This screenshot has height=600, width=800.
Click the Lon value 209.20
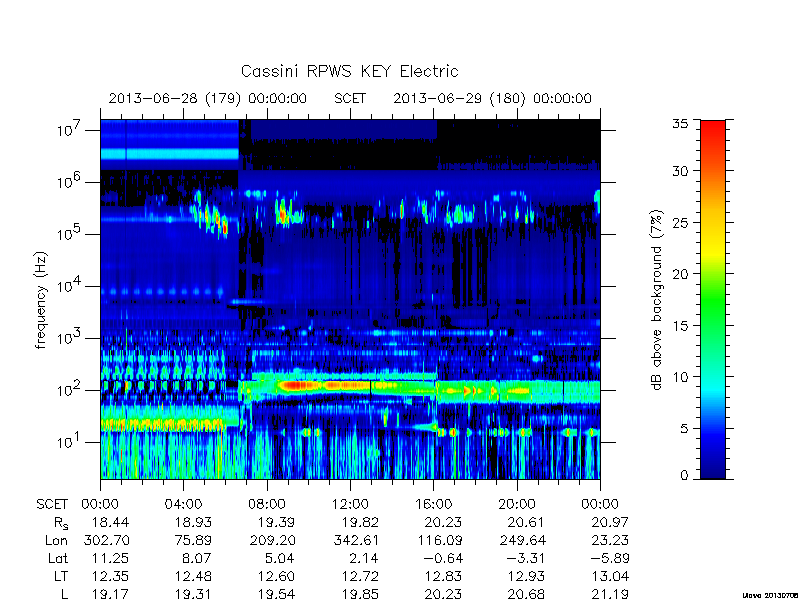[272, 540]
